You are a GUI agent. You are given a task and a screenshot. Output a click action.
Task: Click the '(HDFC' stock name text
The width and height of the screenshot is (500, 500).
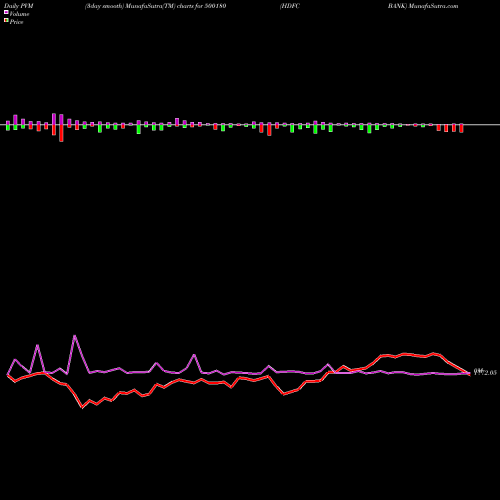pyautogui.click(x=290, y=6)
